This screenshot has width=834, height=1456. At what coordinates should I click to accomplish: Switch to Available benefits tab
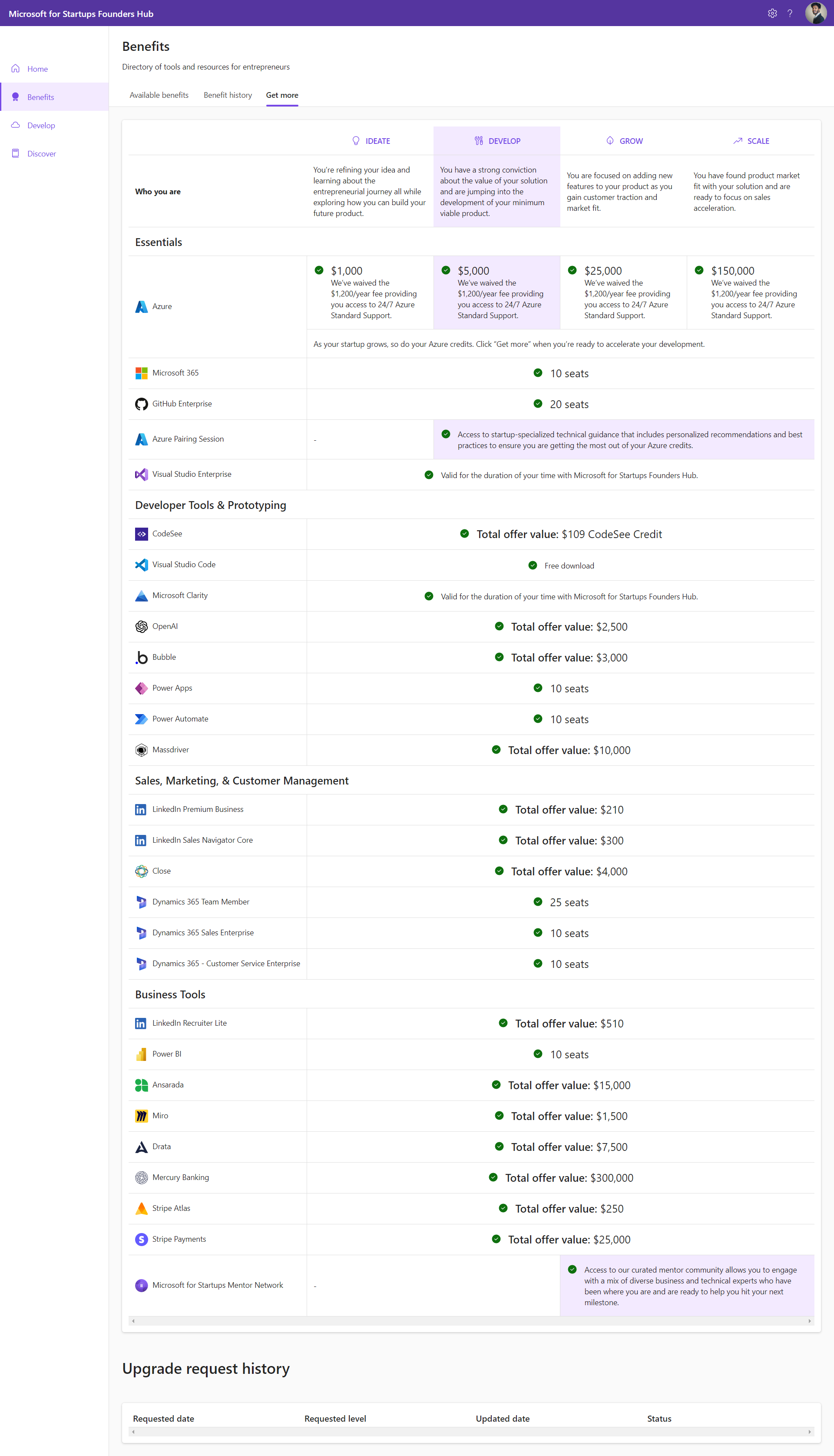[159, 95]
